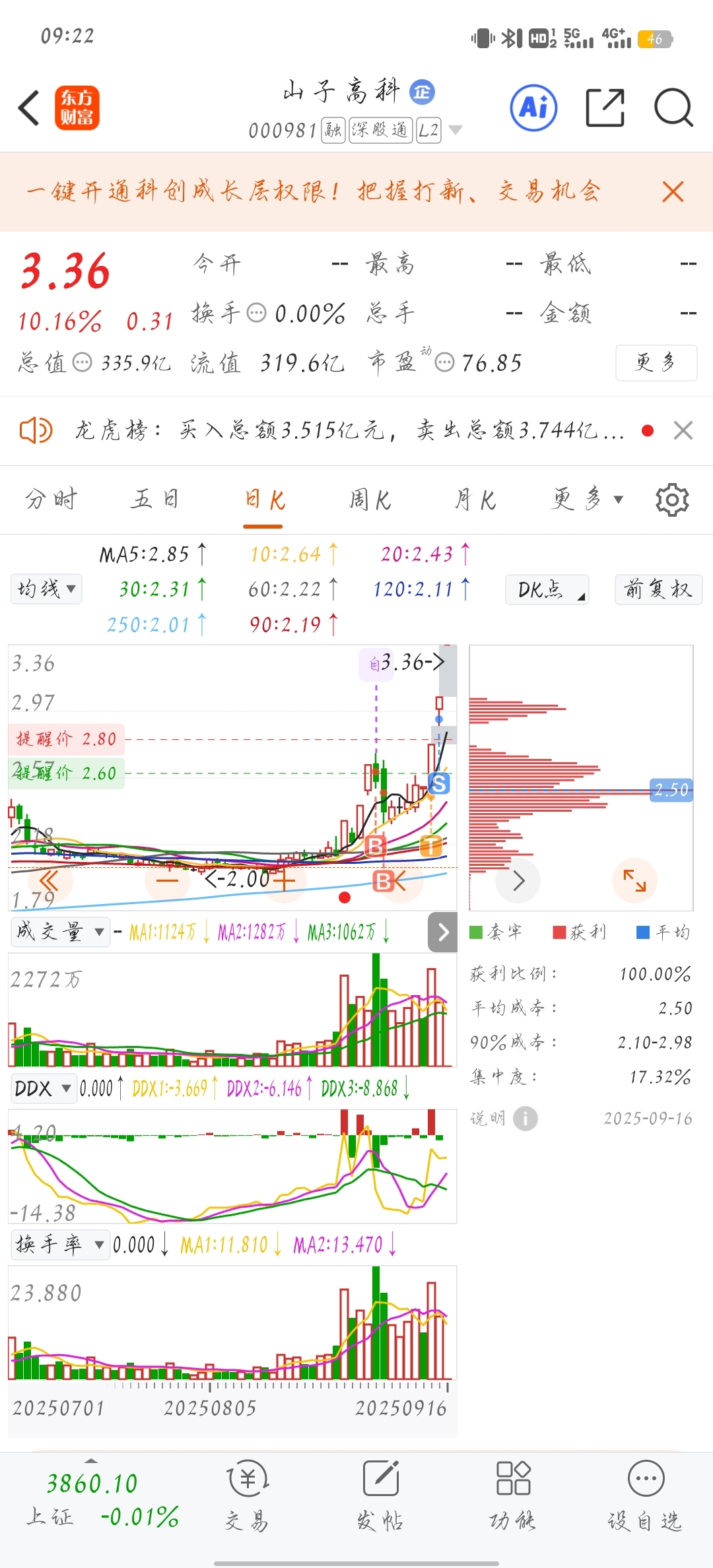Tap the double-left scroll chart icon
713x1568 pixels.
coord(50,880)
